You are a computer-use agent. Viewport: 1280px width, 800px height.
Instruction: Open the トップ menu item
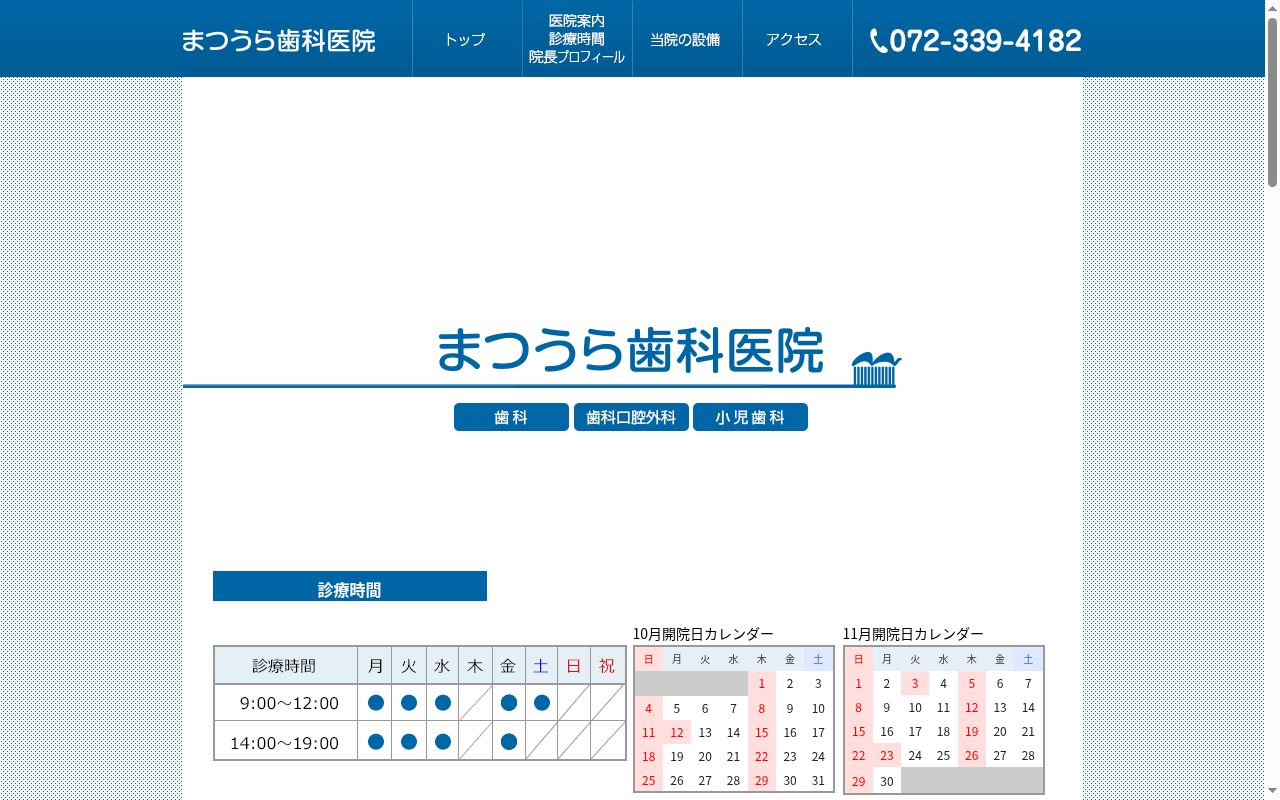click(x=465, y=39)
